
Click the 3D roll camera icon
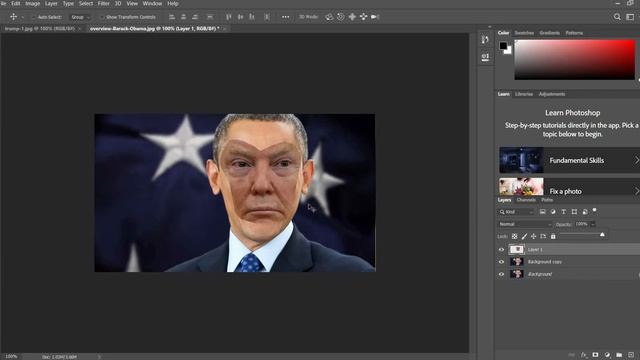click(x=340, y=17)
